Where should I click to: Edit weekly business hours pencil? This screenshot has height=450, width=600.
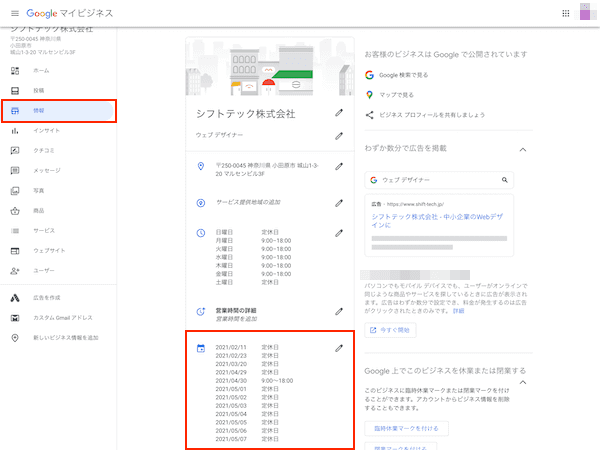(339, 233)
